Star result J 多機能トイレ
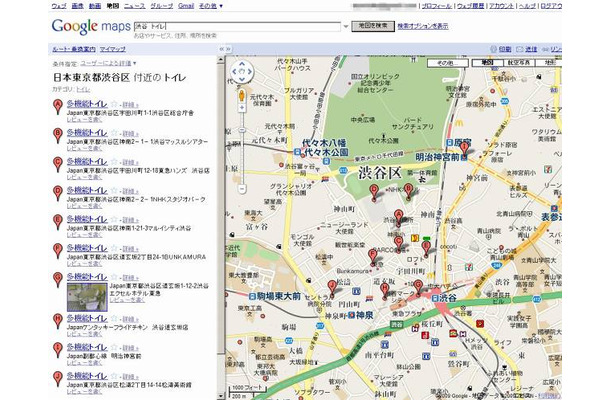610x400 pixels. pyautogui.click(x=114, y=376)
